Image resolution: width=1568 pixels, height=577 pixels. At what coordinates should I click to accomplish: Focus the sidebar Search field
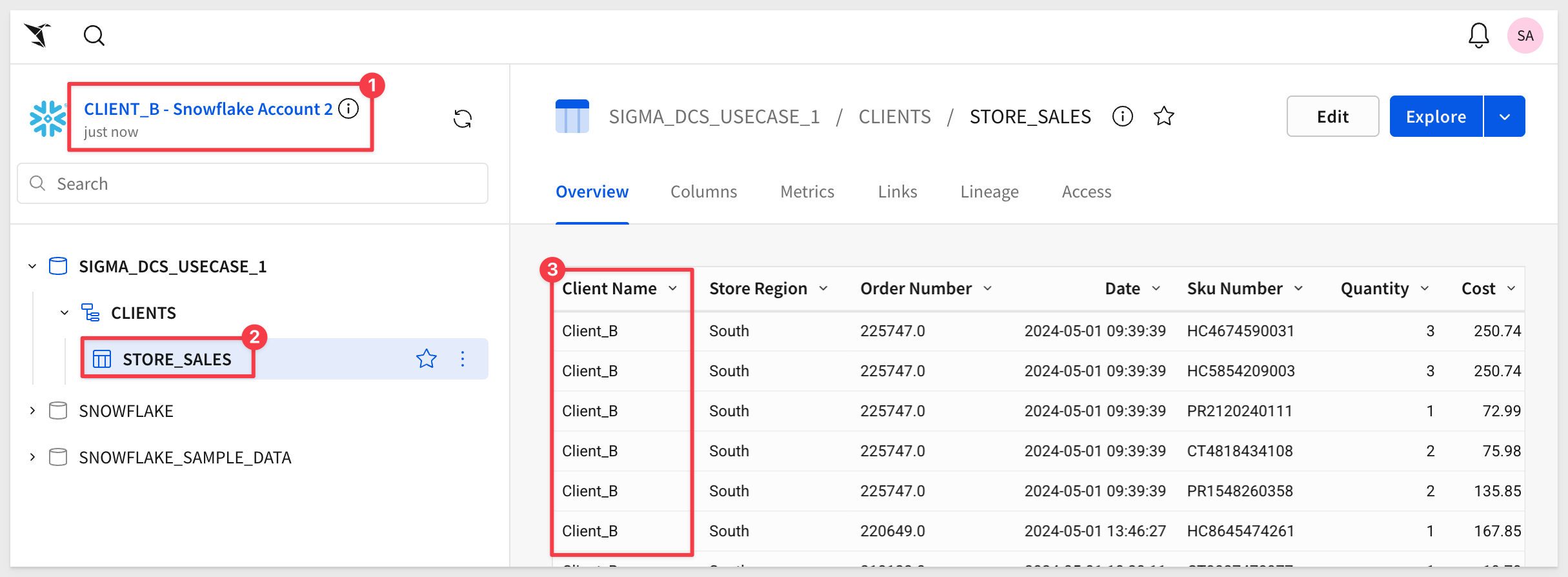252,184
